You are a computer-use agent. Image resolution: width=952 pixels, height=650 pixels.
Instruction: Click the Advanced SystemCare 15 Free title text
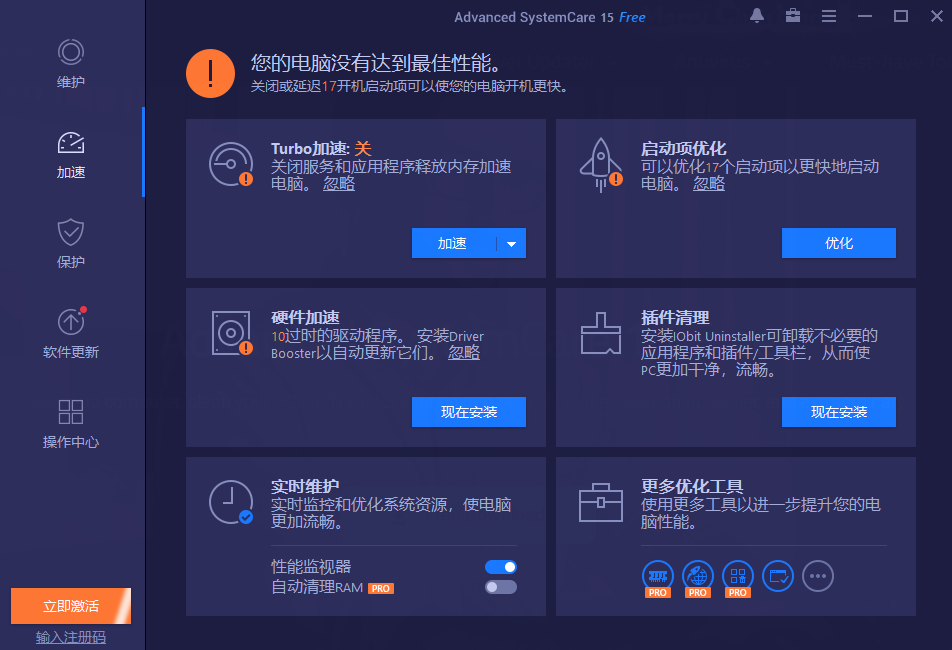pyautogui.click(x=549, y=17)
